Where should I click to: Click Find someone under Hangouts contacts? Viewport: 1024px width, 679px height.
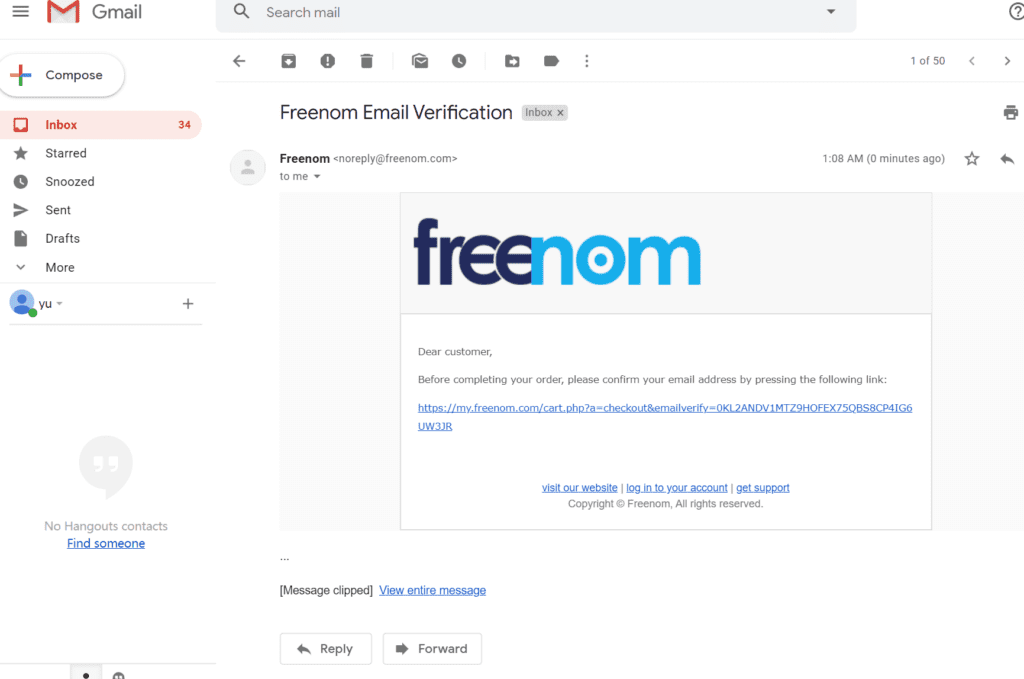(x=105, y=542)
